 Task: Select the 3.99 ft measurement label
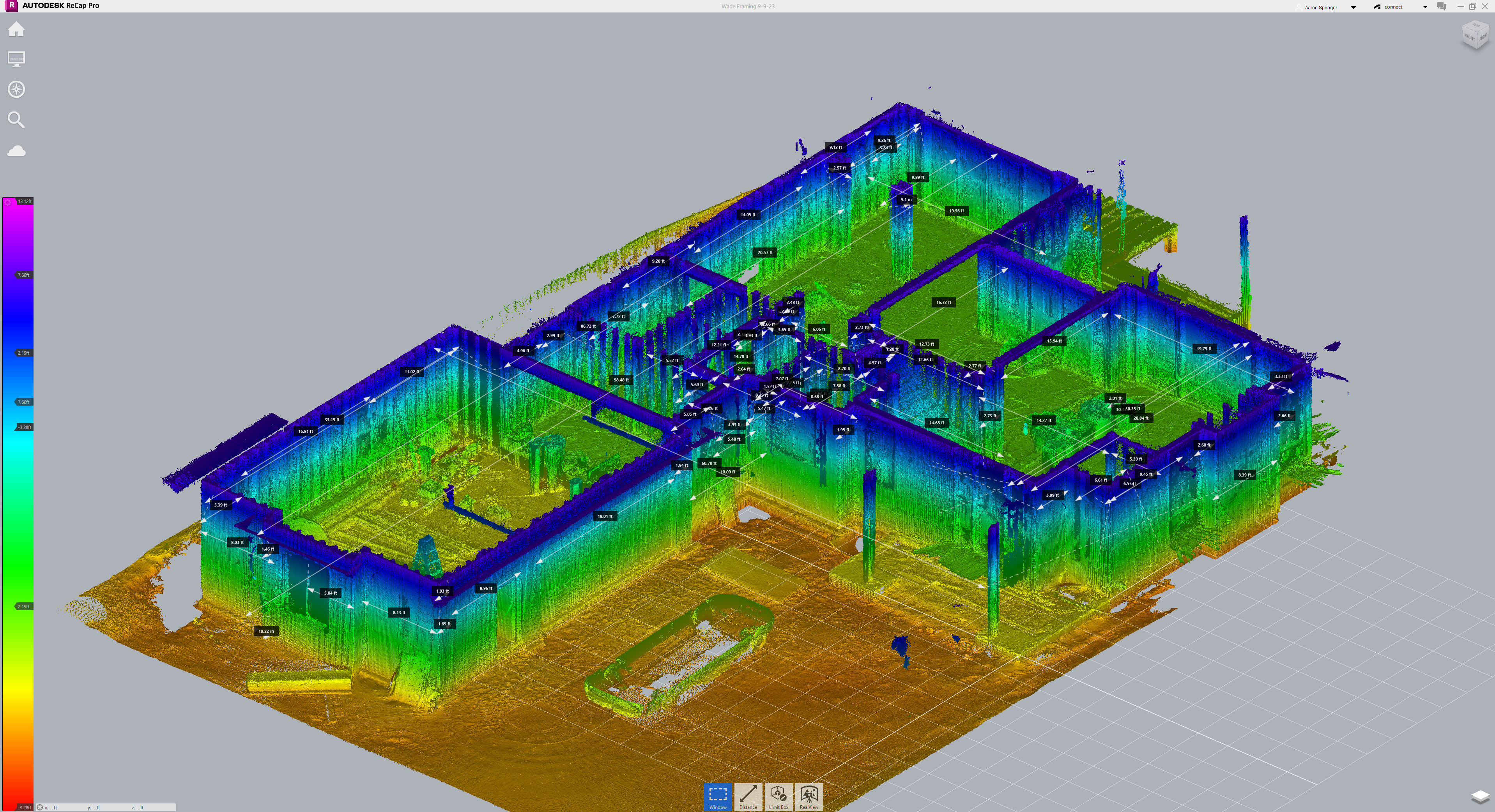[1052, 495]
